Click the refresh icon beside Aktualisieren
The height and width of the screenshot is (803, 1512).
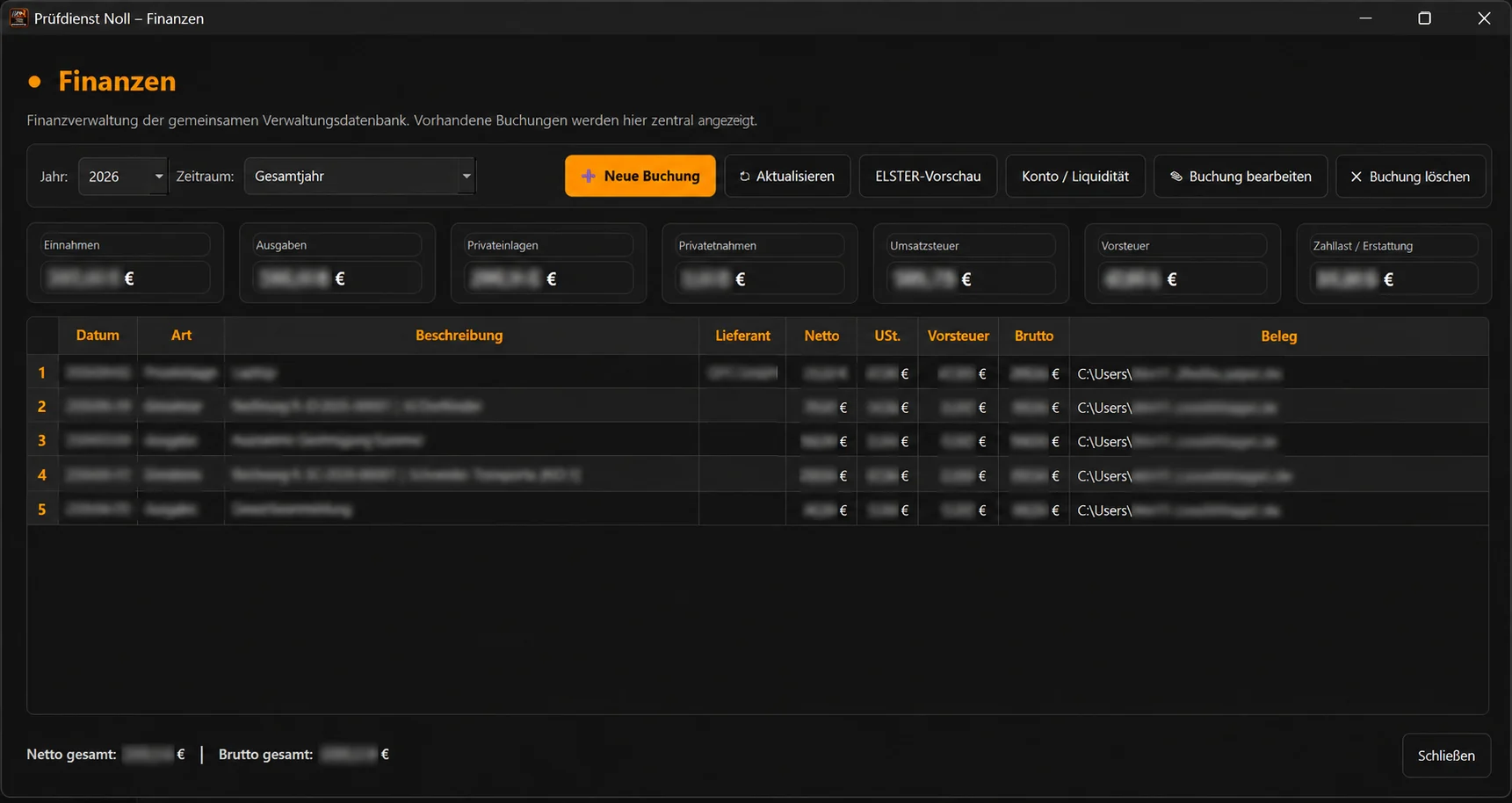744,177
